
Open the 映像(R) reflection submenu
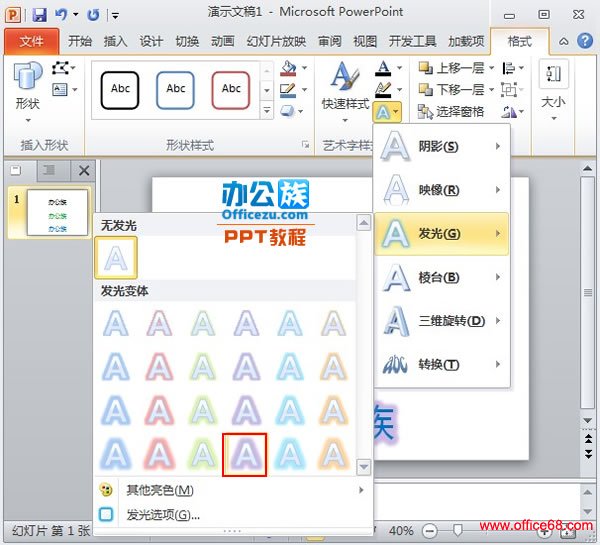[x=442, y=190]
